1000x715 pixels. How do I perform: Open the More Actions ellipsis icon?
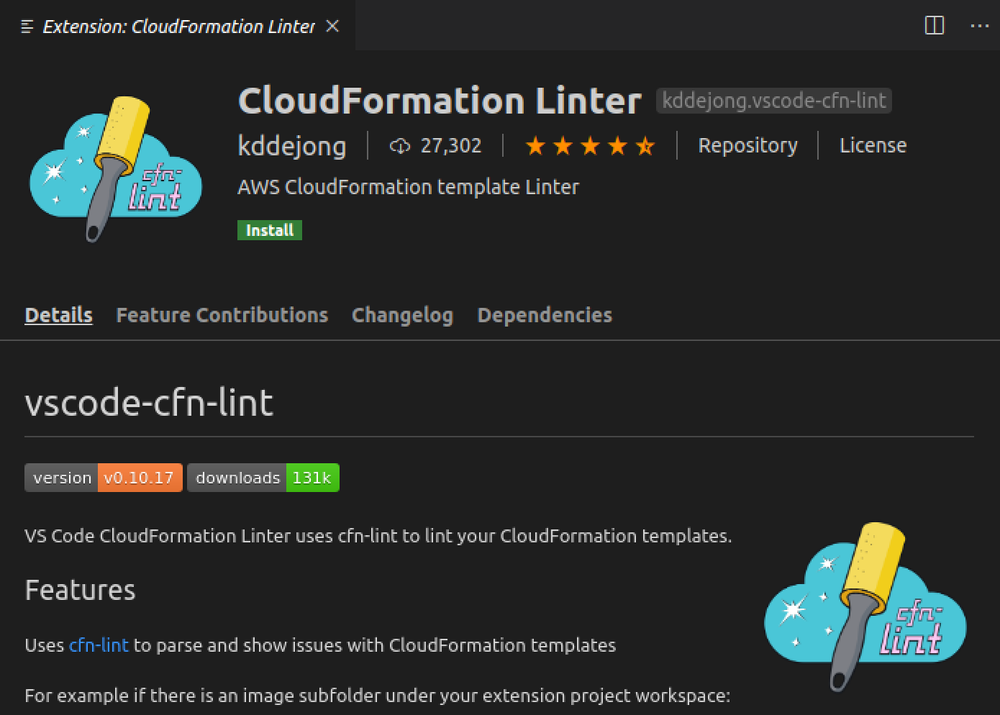979,26
